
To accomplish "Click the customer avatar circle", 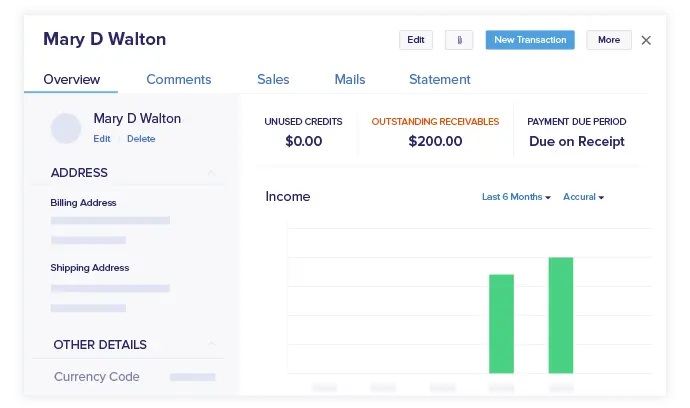I will [x=66, y=128].
